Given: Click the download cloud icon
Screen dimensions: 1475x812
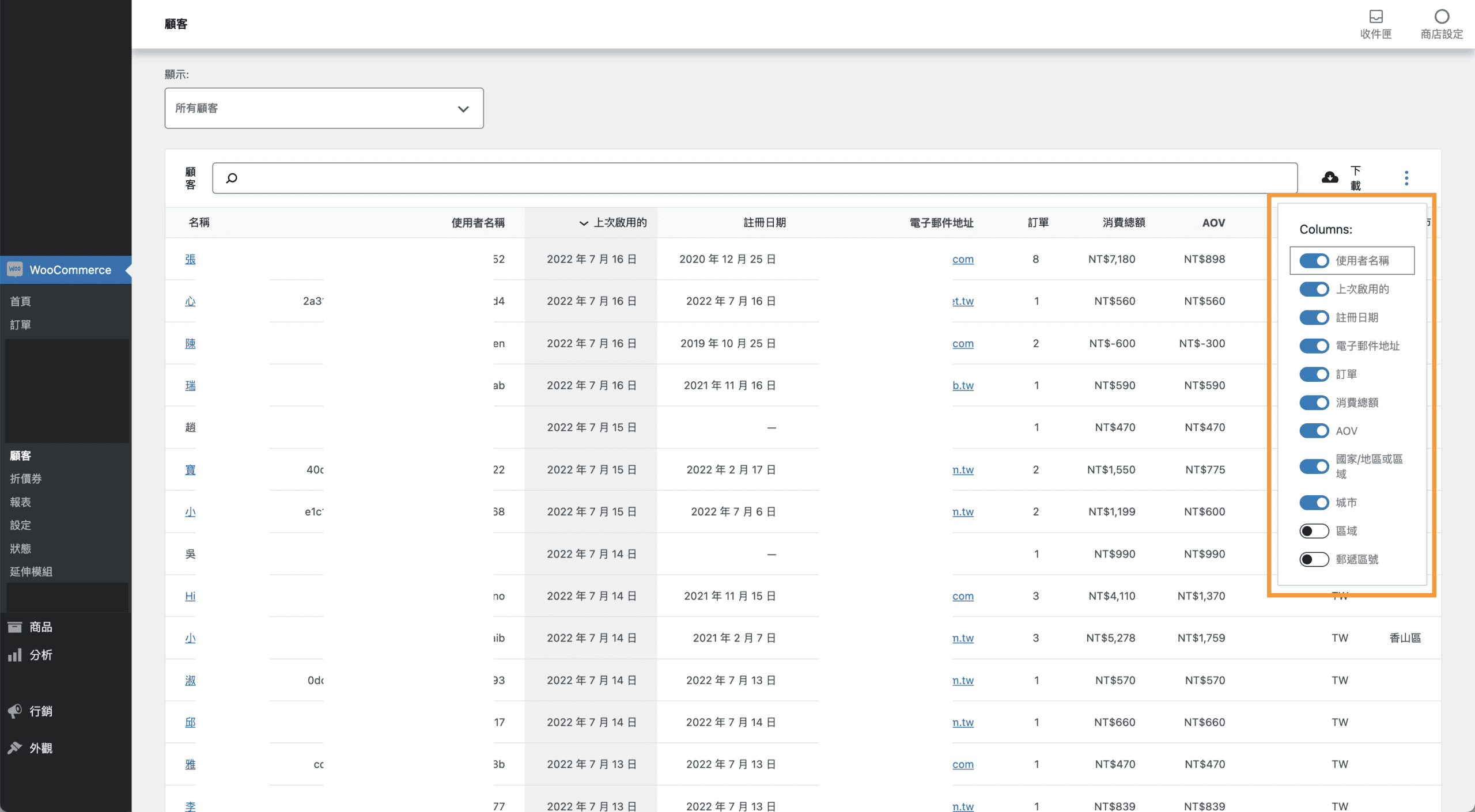Looking at the screenshot, I should pos(1329,177).
